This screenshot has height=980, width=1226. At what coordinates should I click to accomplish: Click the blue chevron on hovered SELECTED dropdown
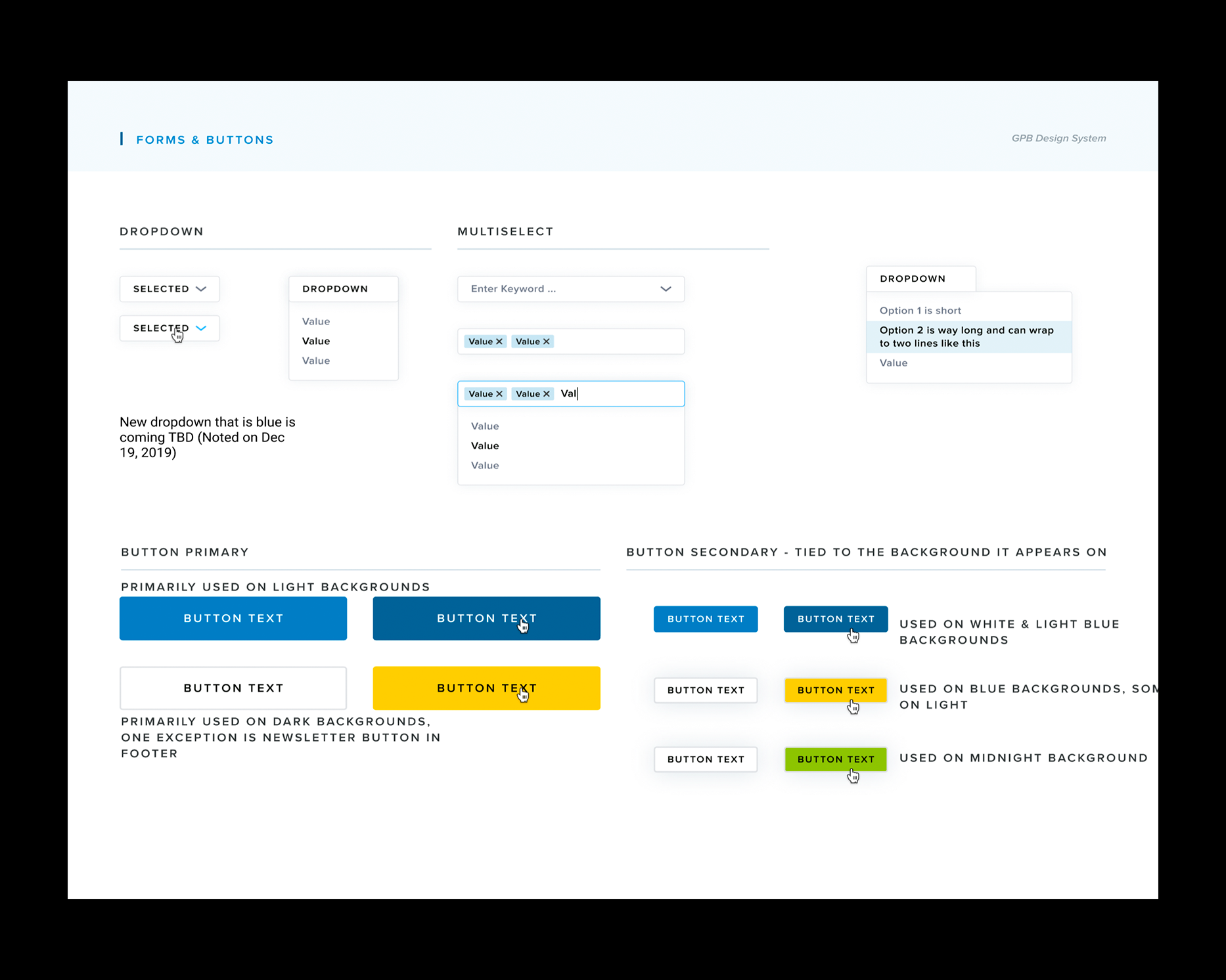pyautogui.click(x=201, y=328)
